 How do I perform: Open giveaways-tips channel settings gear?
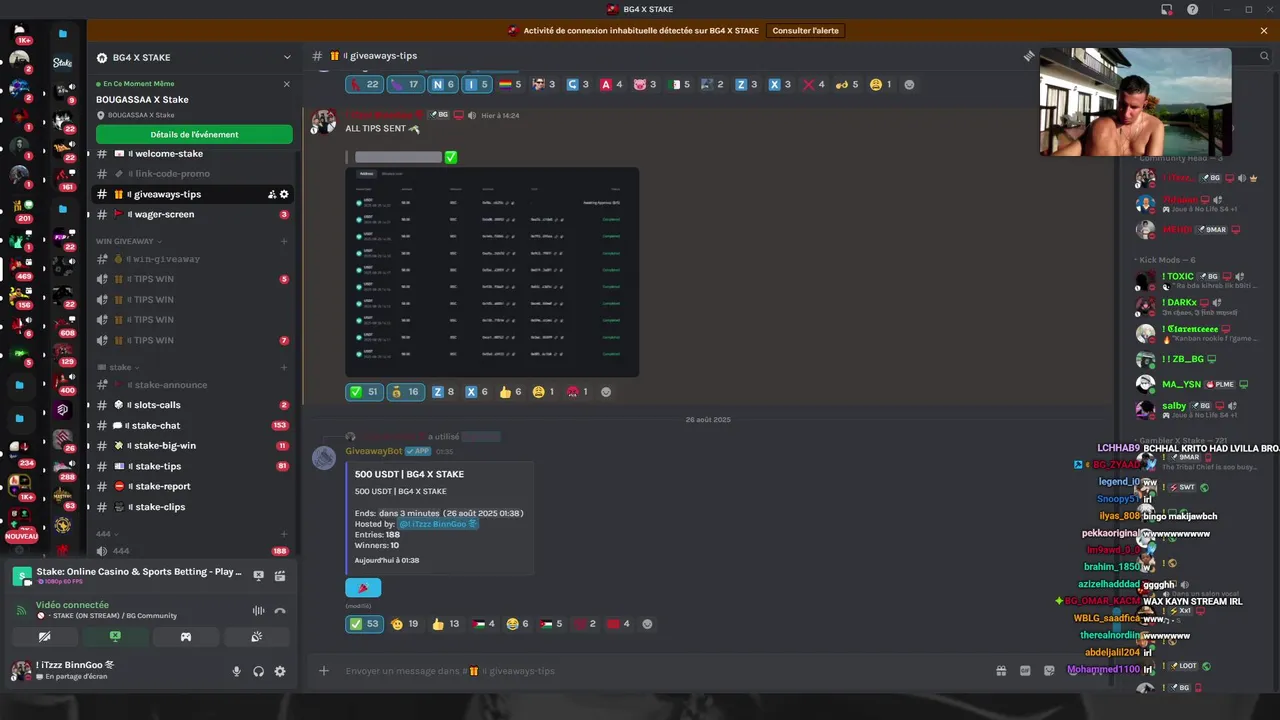click(284, 194)
